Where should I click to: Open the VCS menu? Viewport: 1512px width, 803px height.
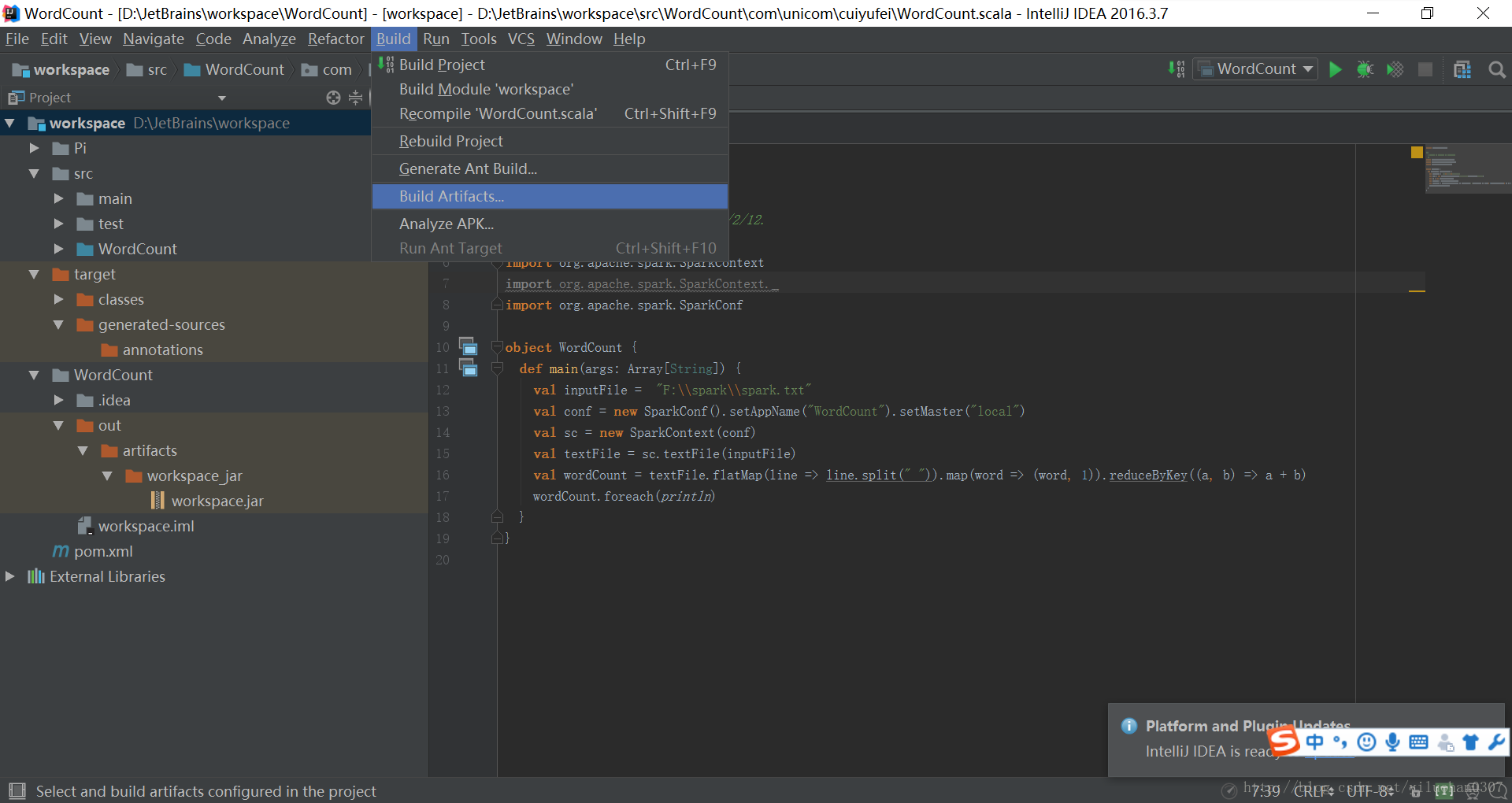point(521,39)
